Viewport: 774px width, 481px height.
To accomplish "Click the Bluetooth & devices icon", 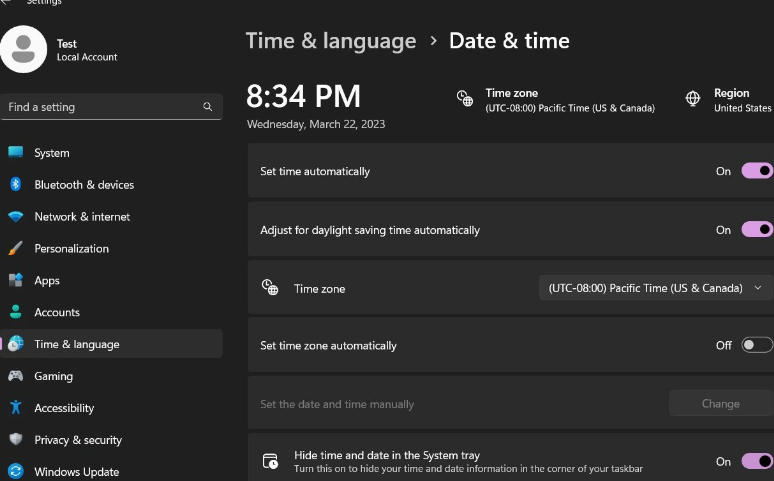I will point(15,185).
